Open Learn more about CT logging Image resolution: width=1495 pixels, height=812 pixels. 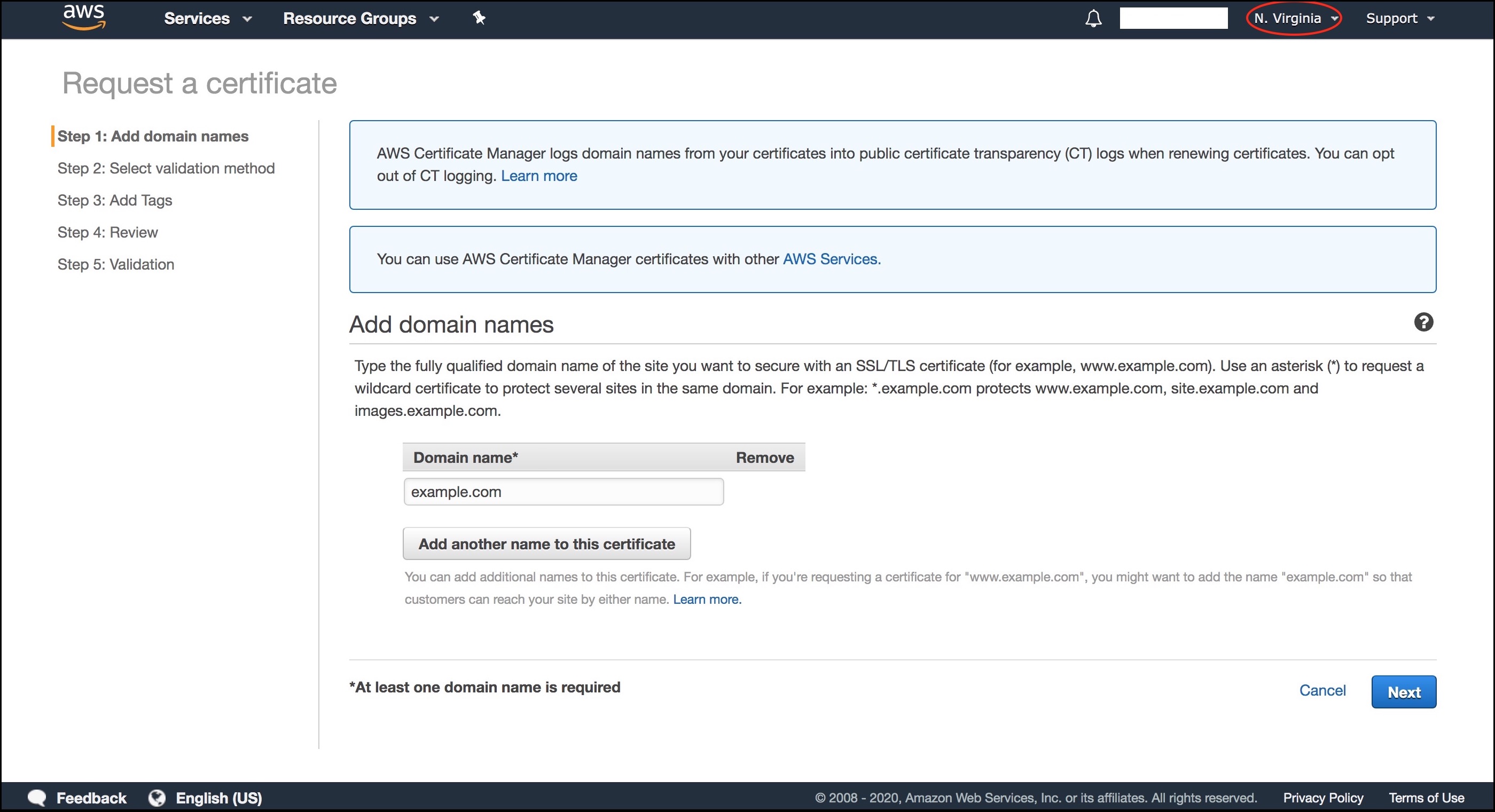539,176
